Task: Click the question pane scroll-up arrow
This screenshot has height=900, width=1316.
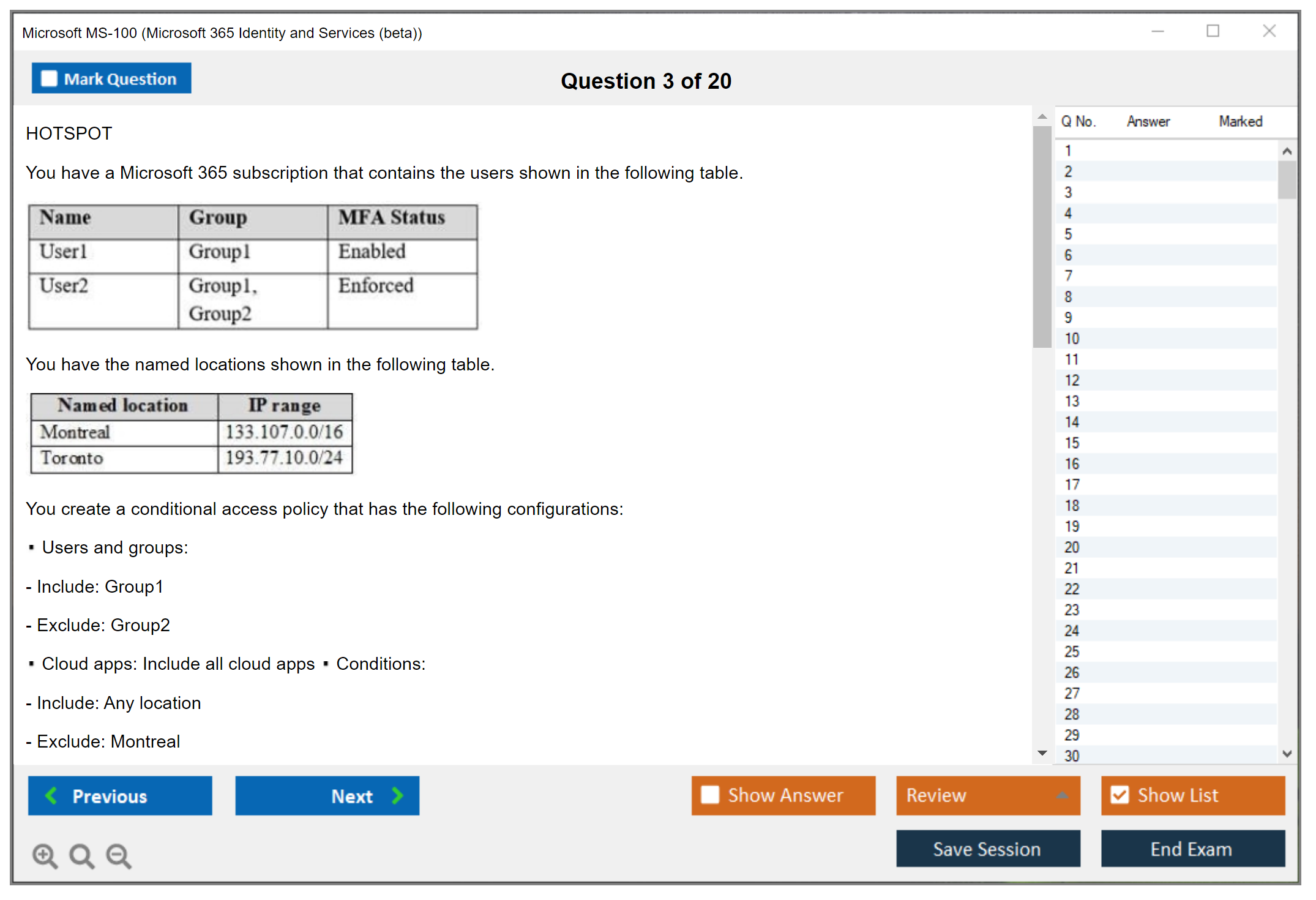Action: 1042,117
